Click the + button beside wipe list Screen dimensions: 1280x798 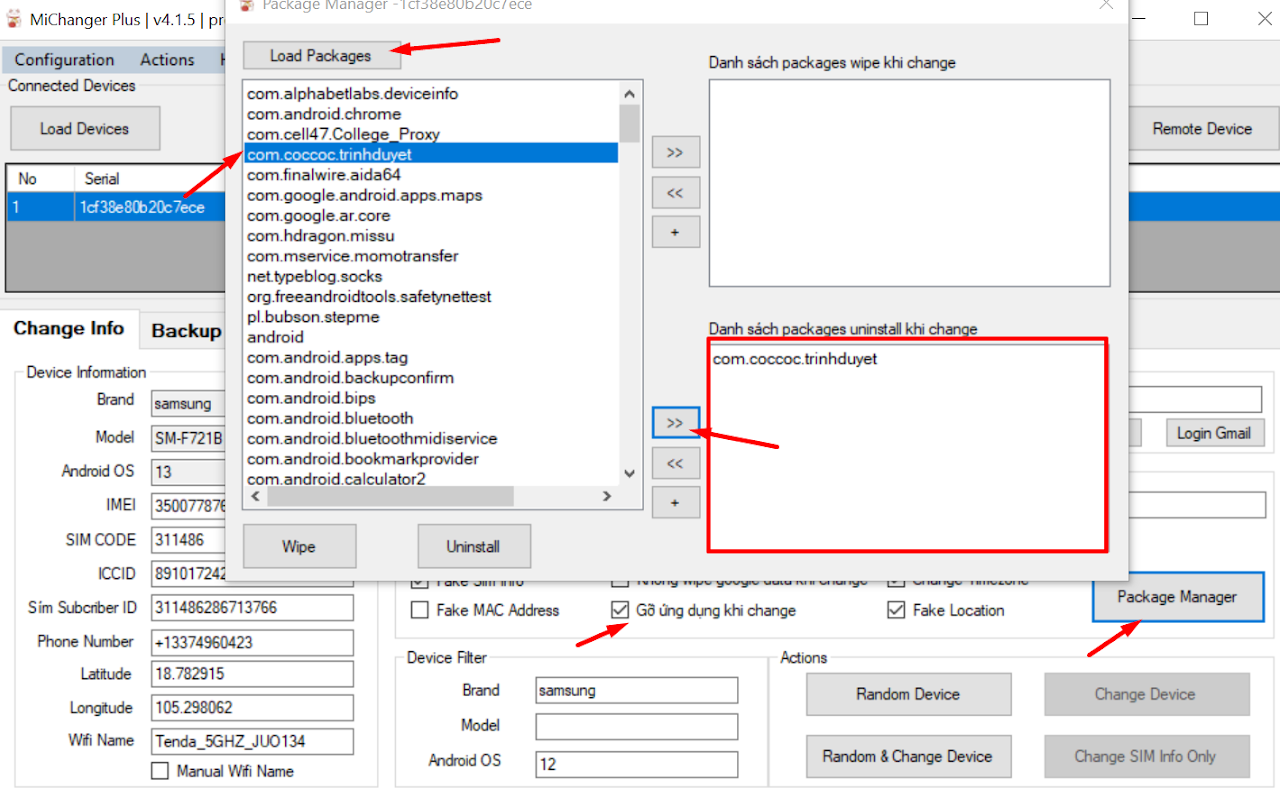pos(675,232)
